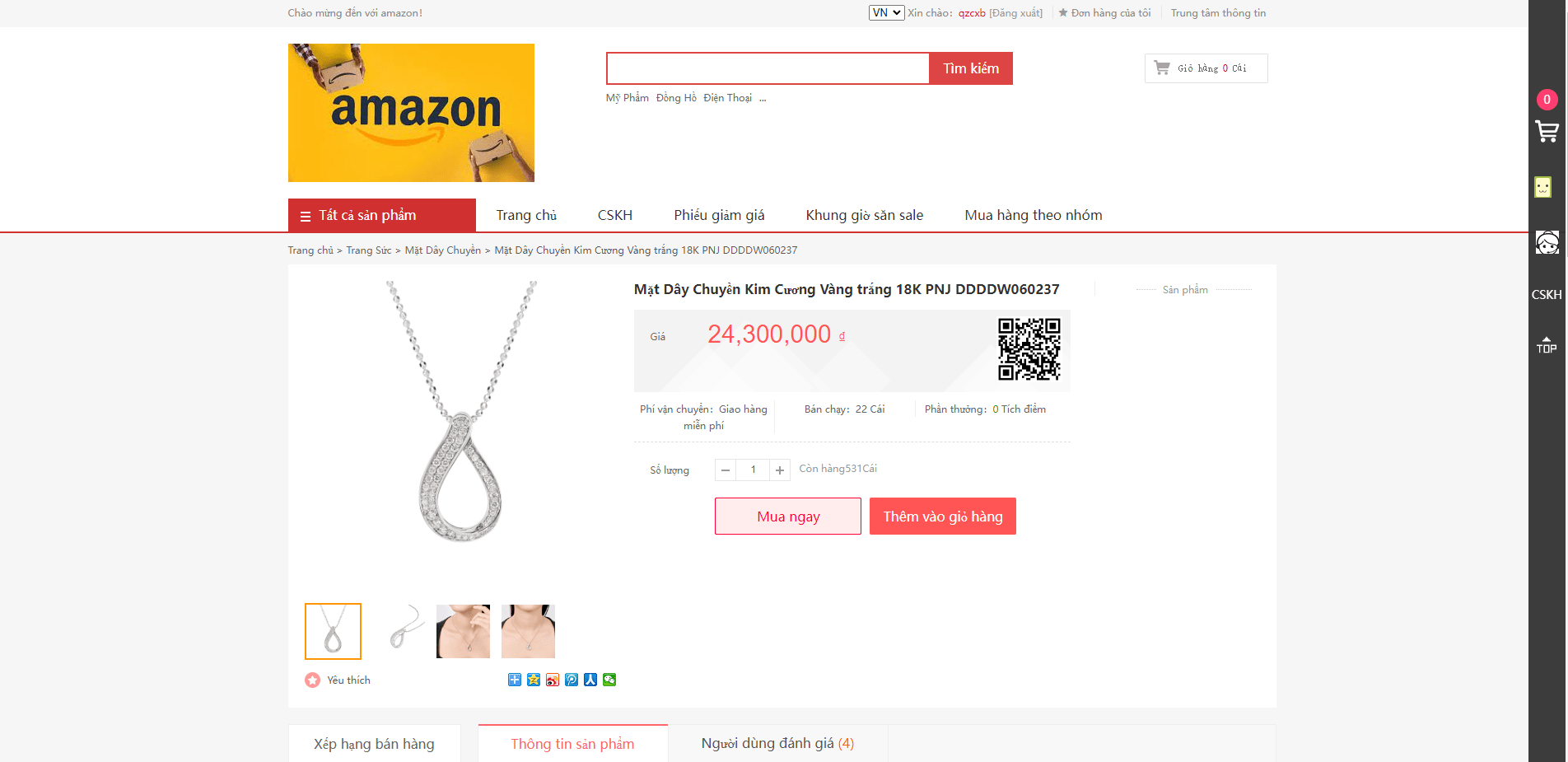Select the third product thumbnail with model
The width and height of the screenshot is (1568, 762).
tap(463, 631)
